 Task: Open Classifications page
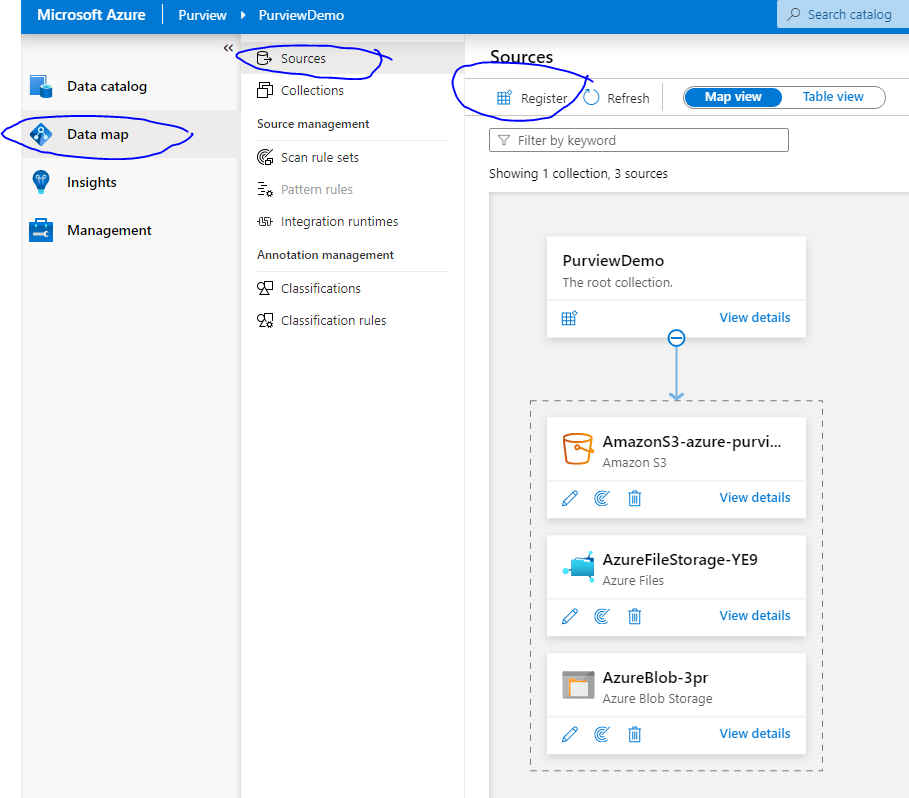point(352,288)
